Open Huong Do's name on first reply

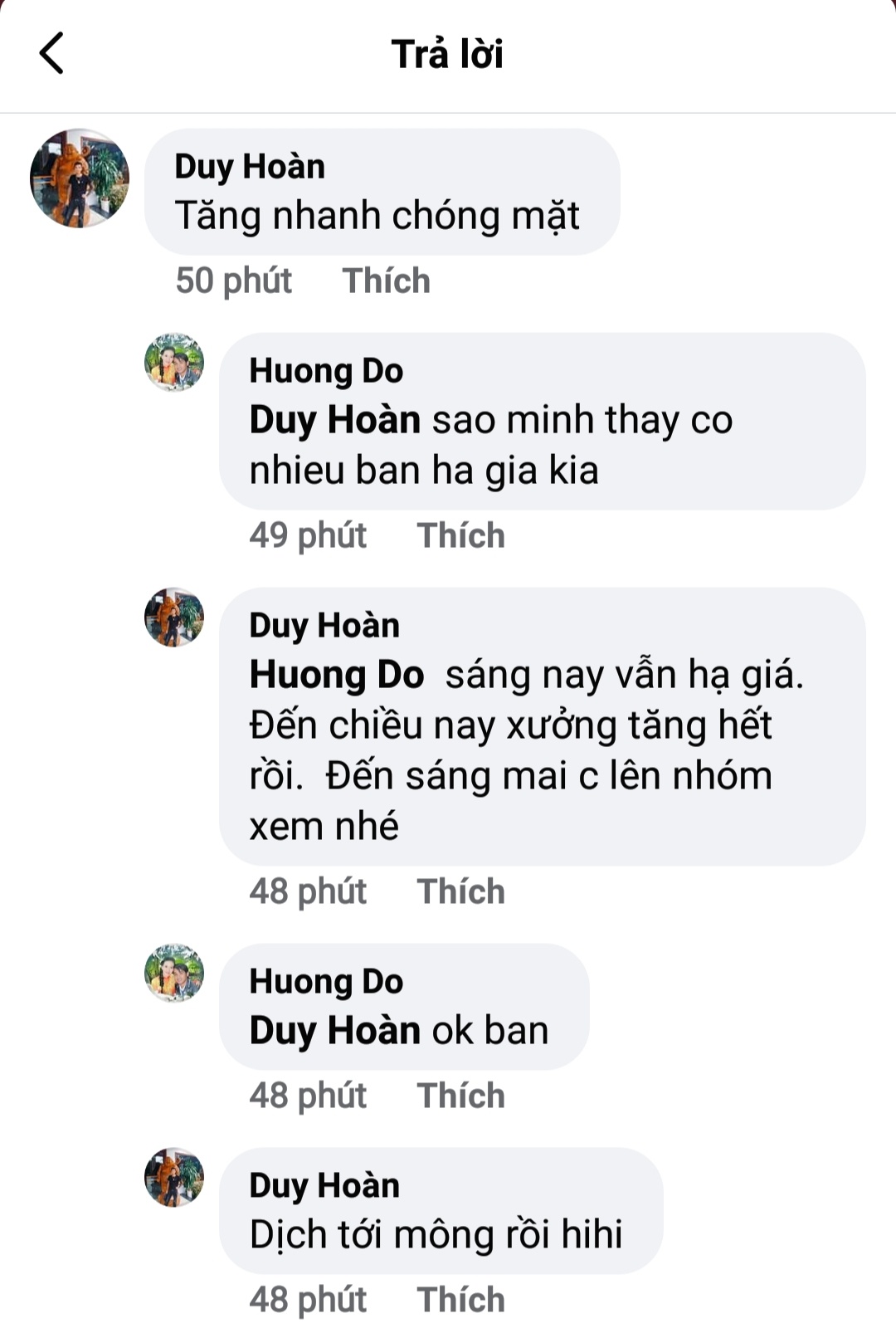[x=326, y=371]
